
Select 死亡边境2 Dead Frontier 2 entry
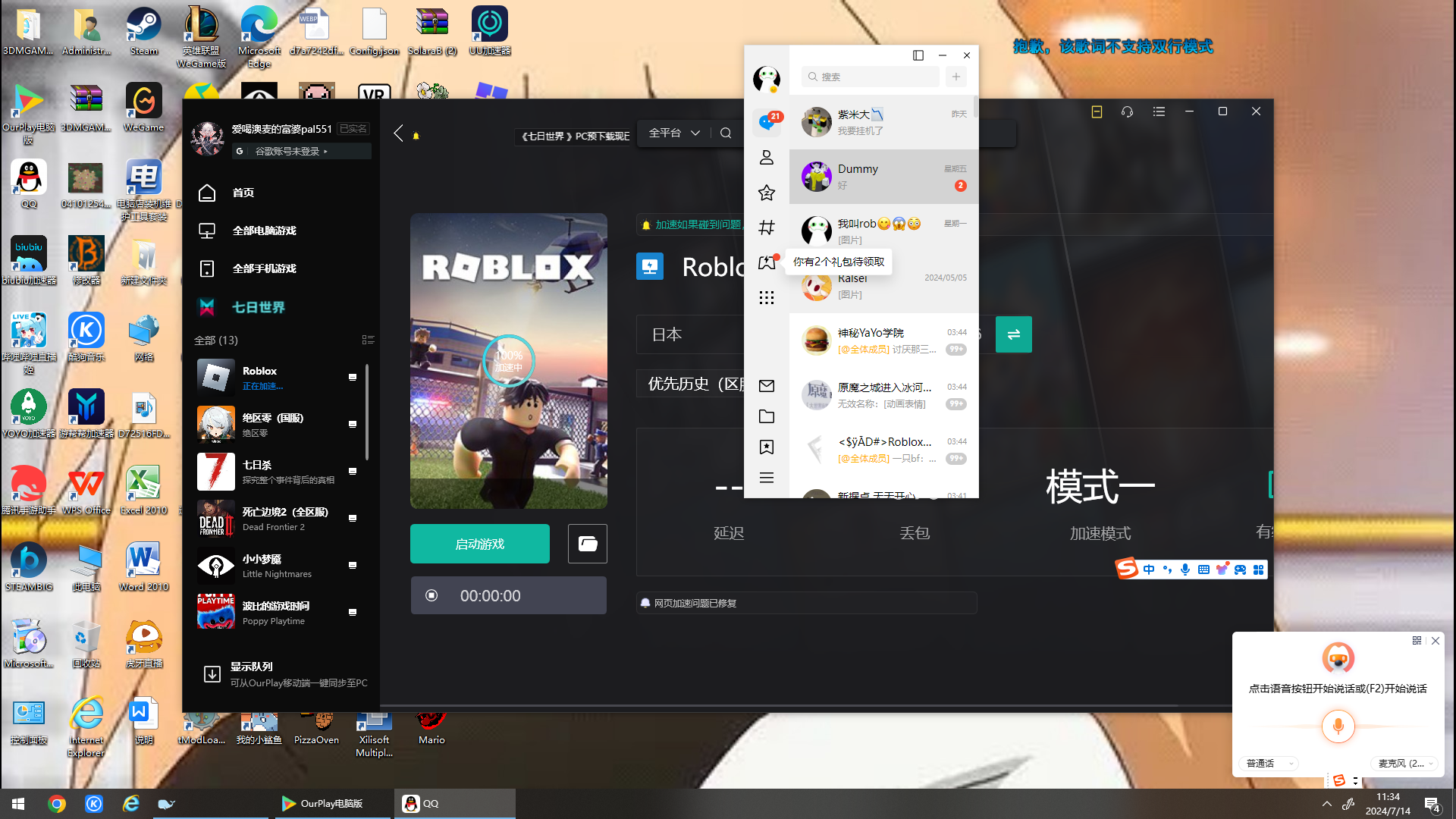click(x=277, y=518)
